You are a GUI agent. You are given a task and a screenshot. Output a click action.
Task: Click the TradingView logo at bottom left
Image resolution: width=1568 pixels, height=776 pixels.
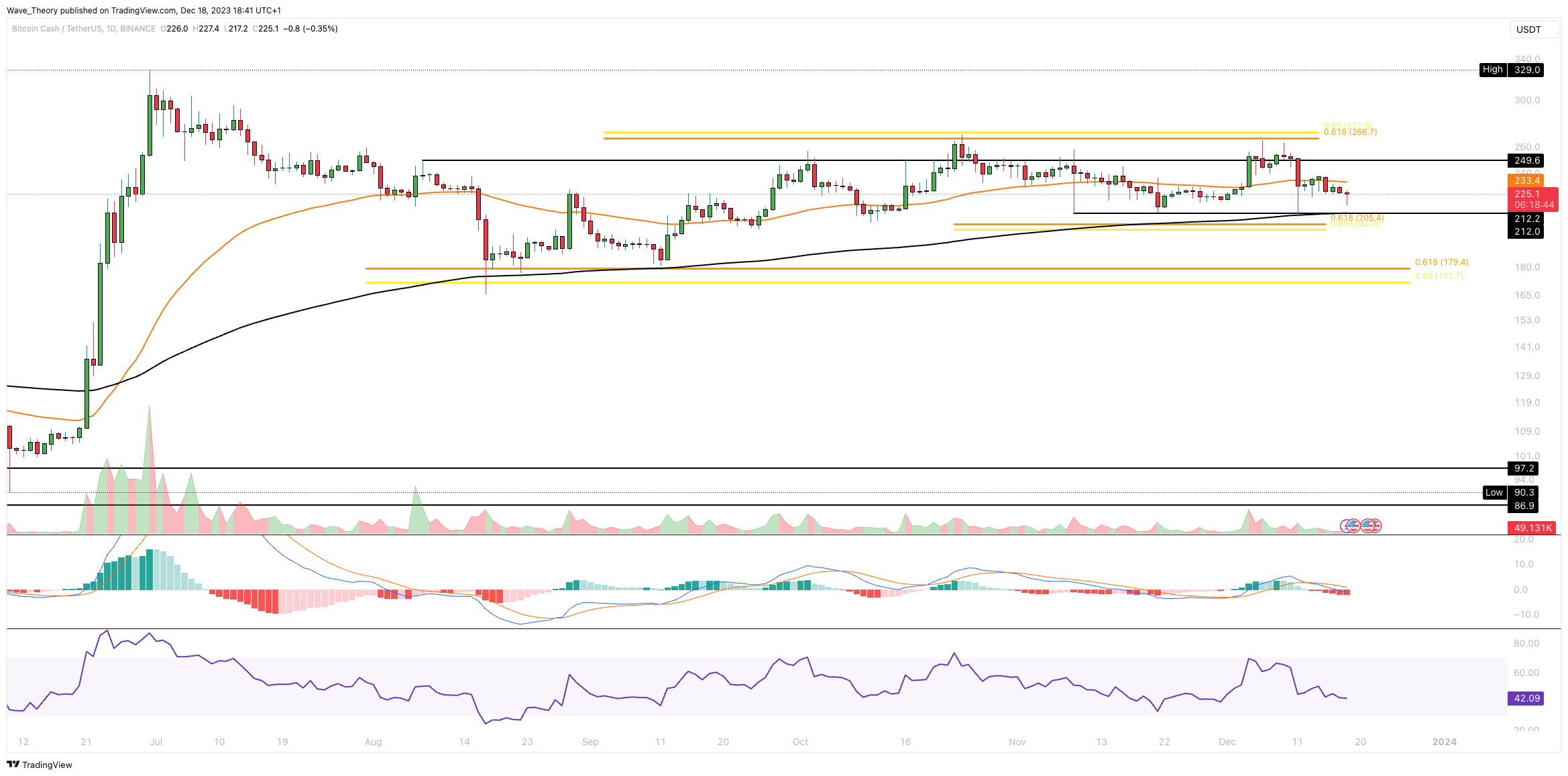tap(40, 765)
